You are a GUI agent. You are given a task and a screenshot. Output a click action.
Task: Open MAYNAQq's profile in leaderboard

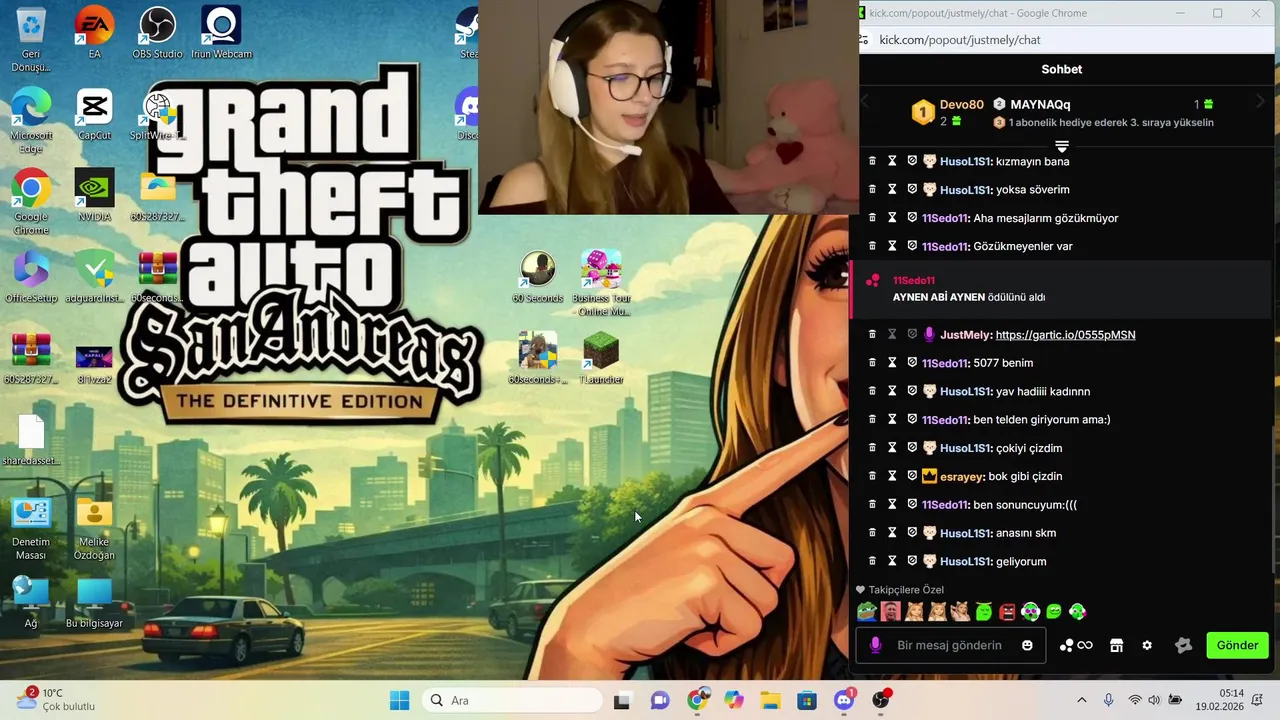coord(1040,104)
